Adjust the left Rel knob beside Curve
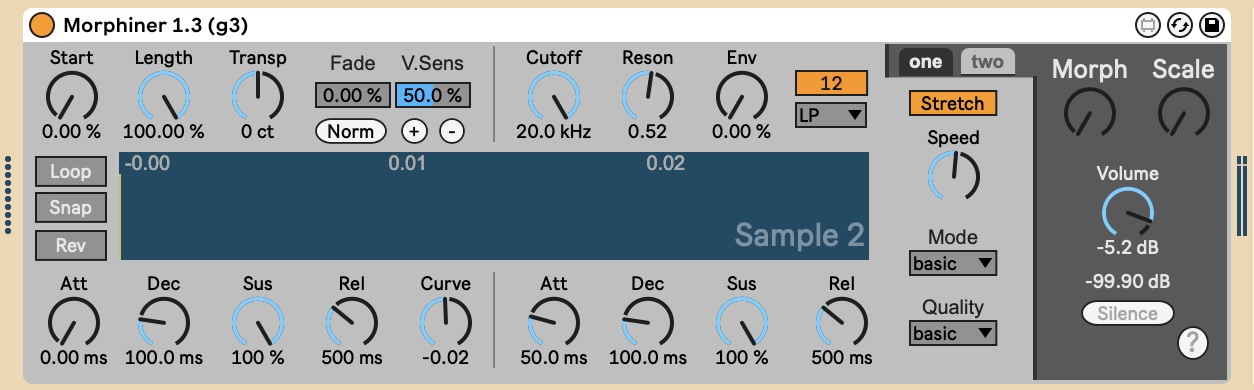The width and height of the screenshot is (1254, 390). point(352,322)
